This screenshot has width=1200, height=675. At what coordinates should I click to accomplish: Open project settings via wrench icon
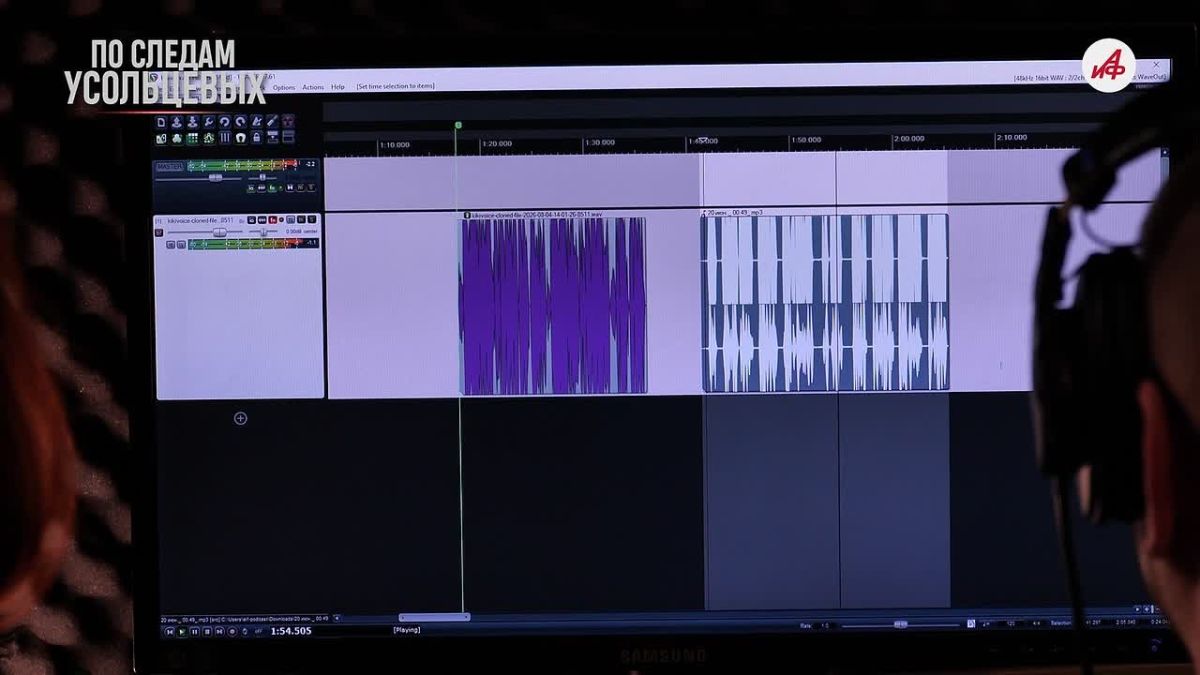point(209,122)
